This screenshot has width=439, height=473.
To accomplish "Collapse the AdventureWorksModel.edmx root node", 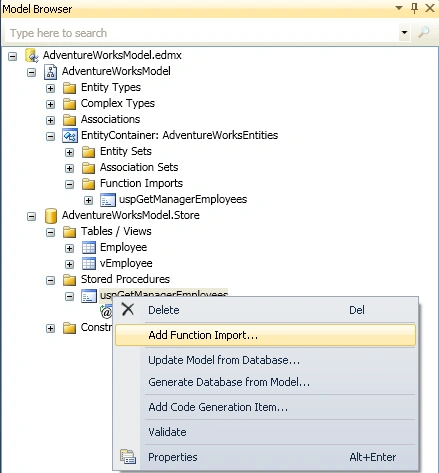I will [x=12, y=56].
